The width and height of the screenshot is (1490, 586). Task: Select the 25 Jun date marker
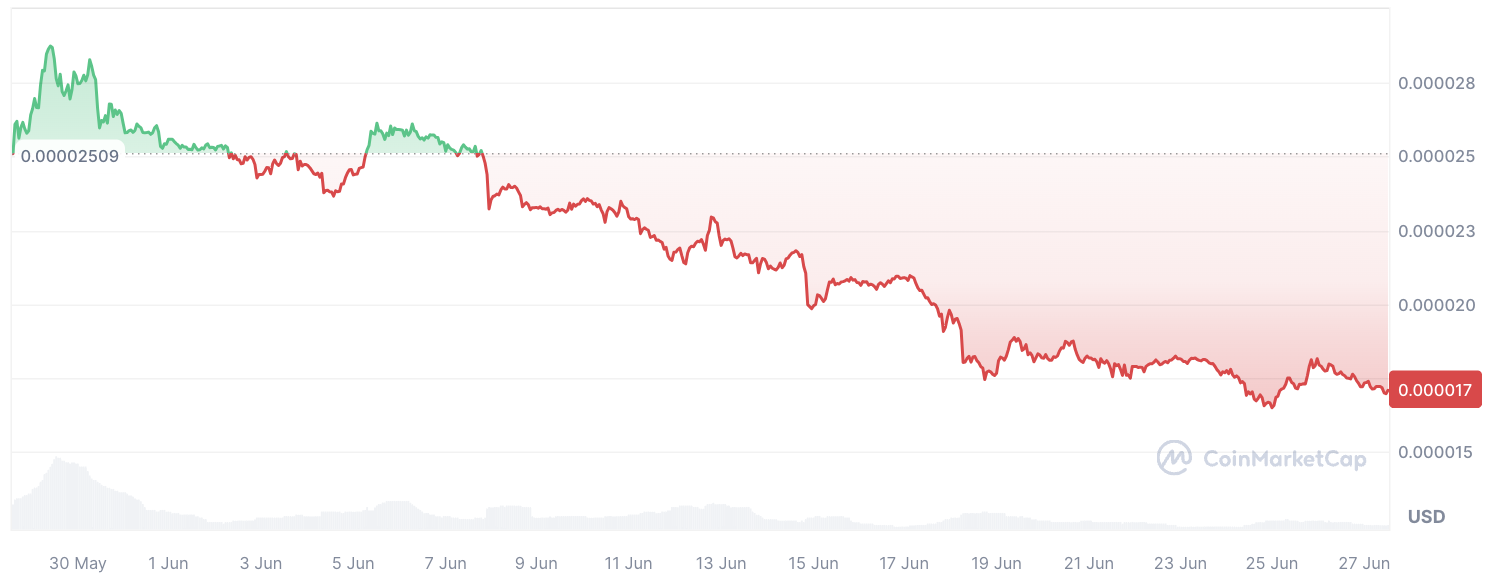pyautogui.click(x=1273, y=564)
